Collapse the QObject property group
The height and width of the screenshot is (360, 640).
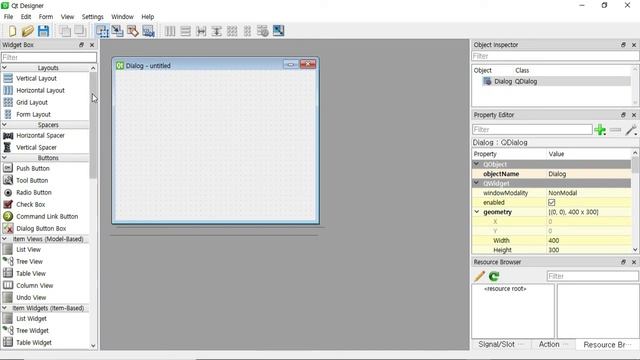[476, 164]
